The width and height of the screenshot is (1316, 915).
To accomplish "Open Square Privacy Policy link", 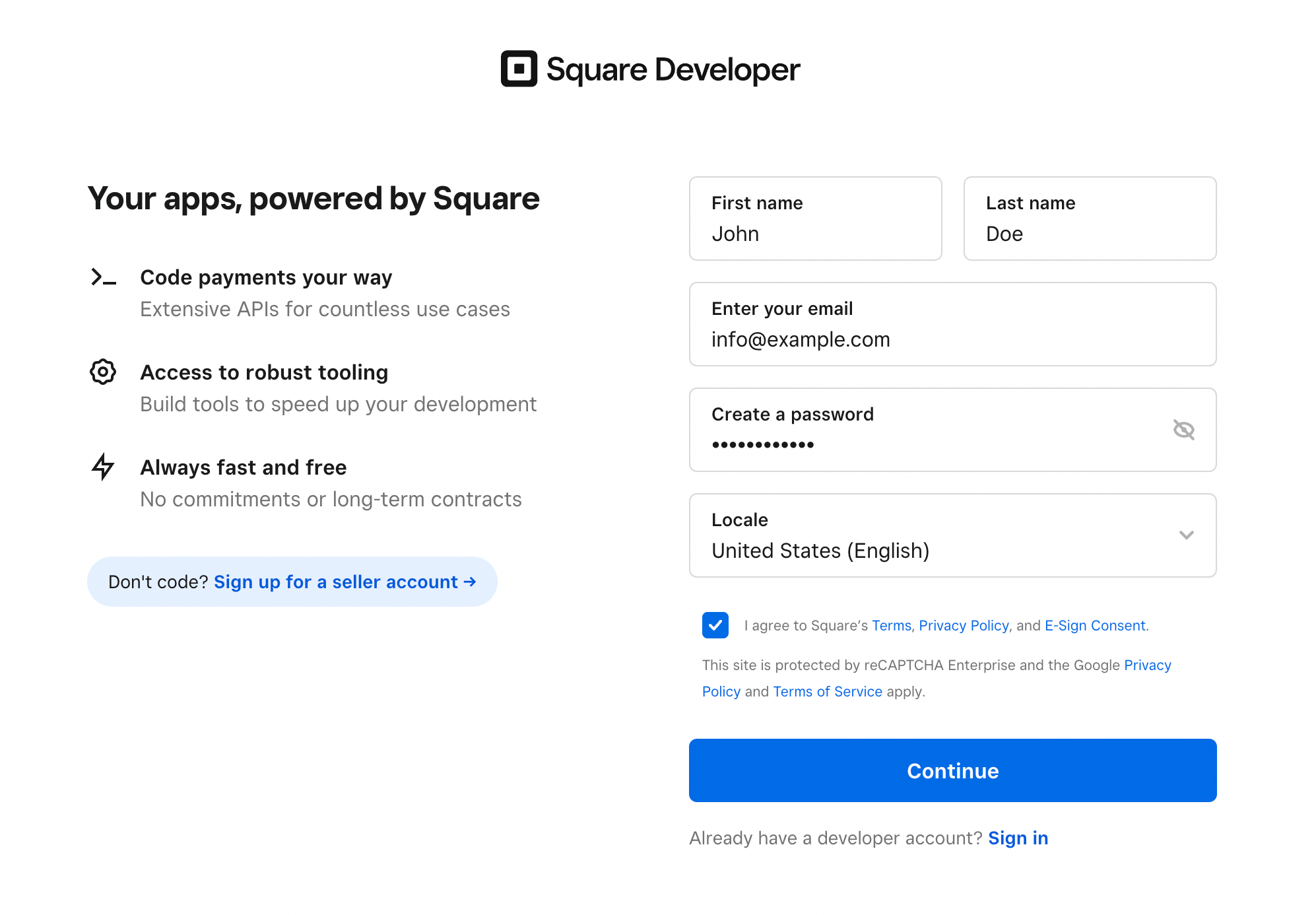I will [x=963, y=626].
